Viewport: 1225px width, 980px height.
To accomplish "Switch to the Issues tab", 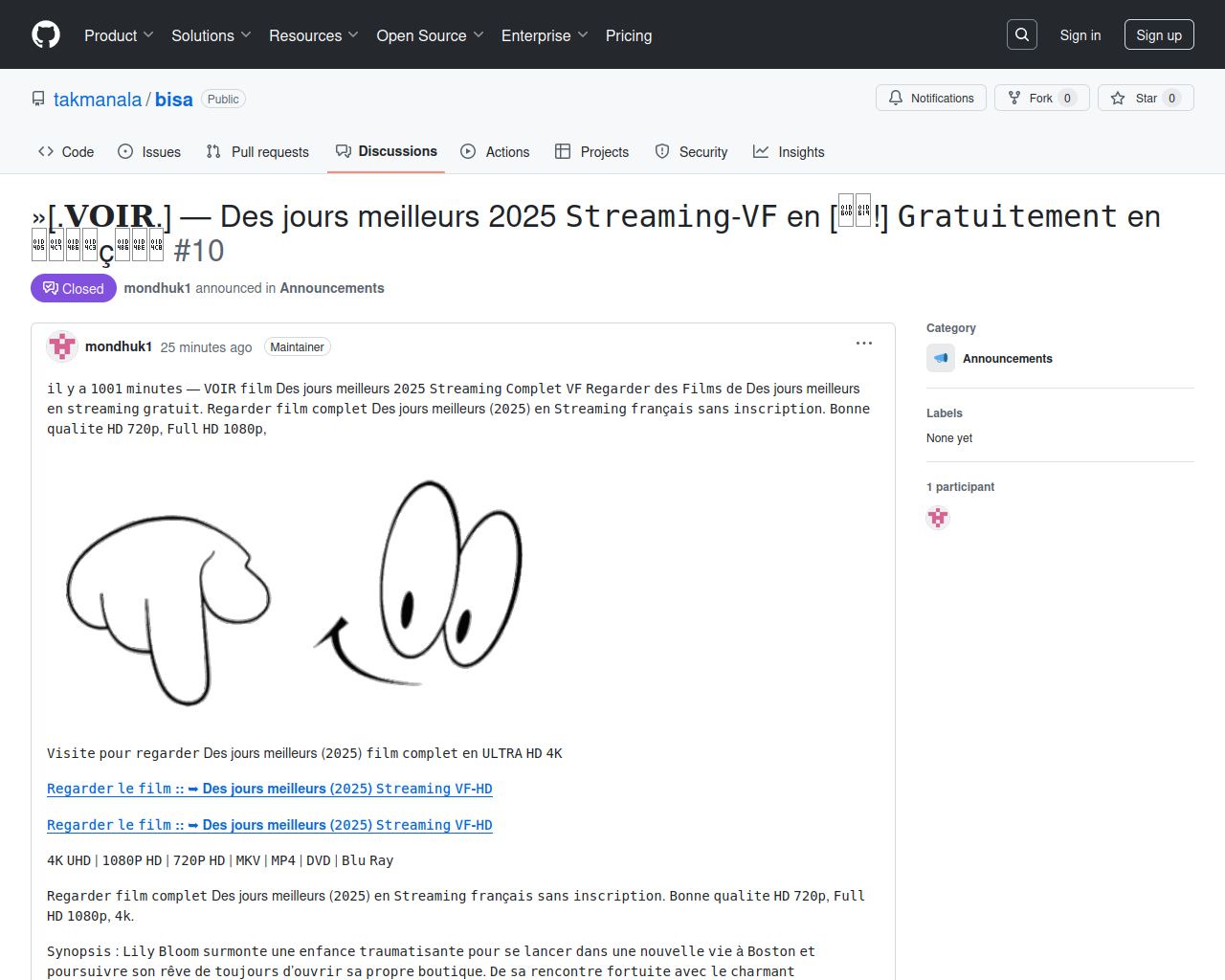I will (x=149, y=152).
